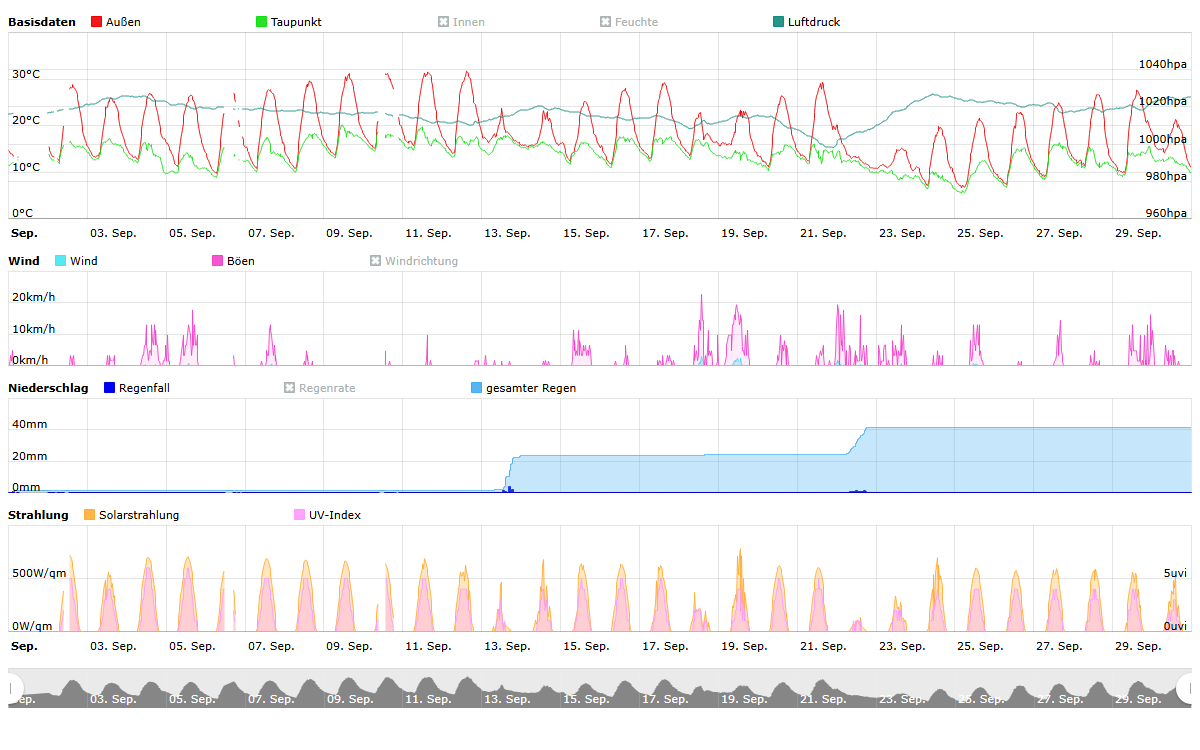Click the Strahlung section heading
Image resolution: width=1200 pixels, height=750 pixels.
(x=38, y=515)
